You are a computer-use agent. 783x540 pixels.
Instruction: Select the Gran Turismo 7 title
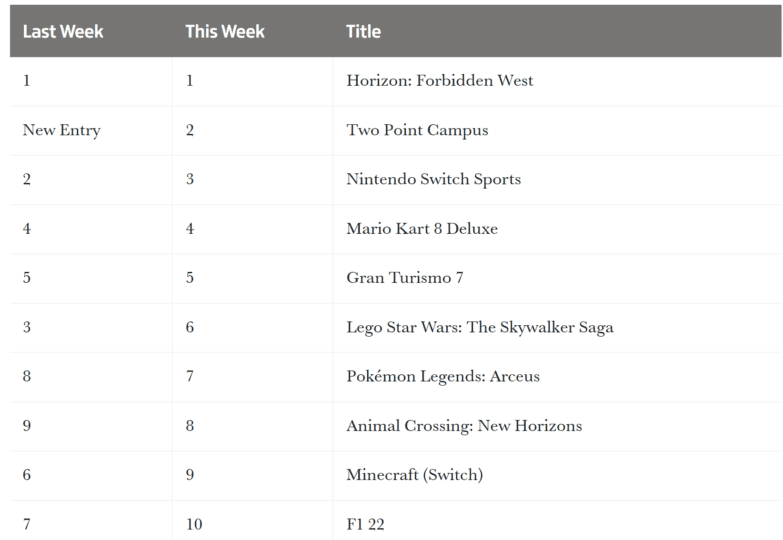tap(405, 277)
